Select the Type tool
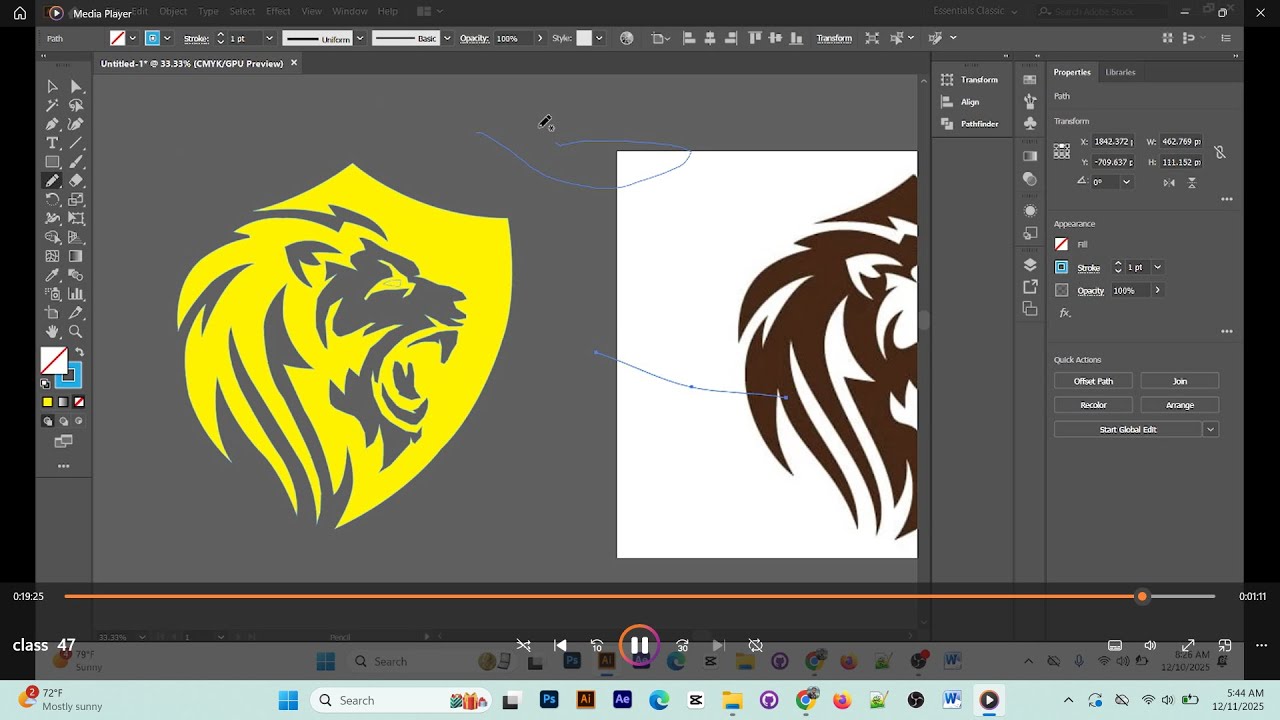This screenshot has width=1280, height=720. coord(52,143)
